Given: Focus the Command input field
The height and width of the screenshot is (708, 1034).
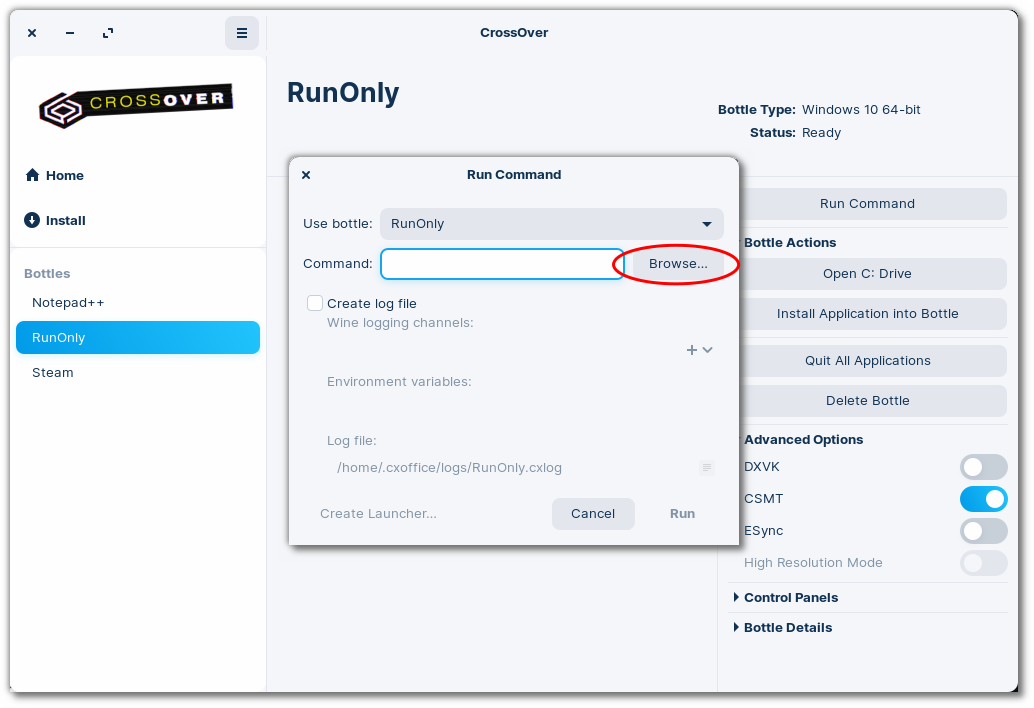Looking at the screenshot, I should coord(502,264).
